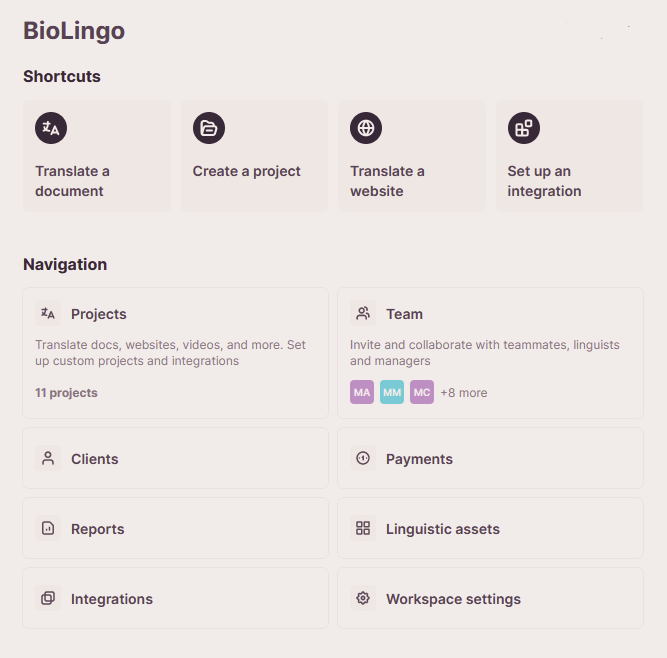Show the +8 more teammates

(464, 393)
